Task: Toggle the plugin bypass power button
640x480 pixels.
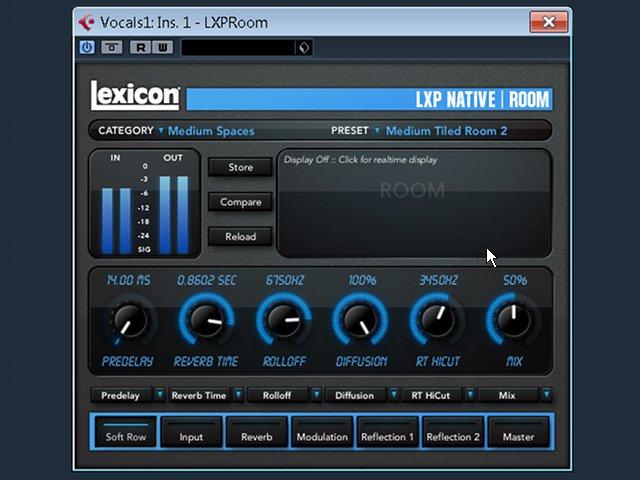Action: coord(87,48)
